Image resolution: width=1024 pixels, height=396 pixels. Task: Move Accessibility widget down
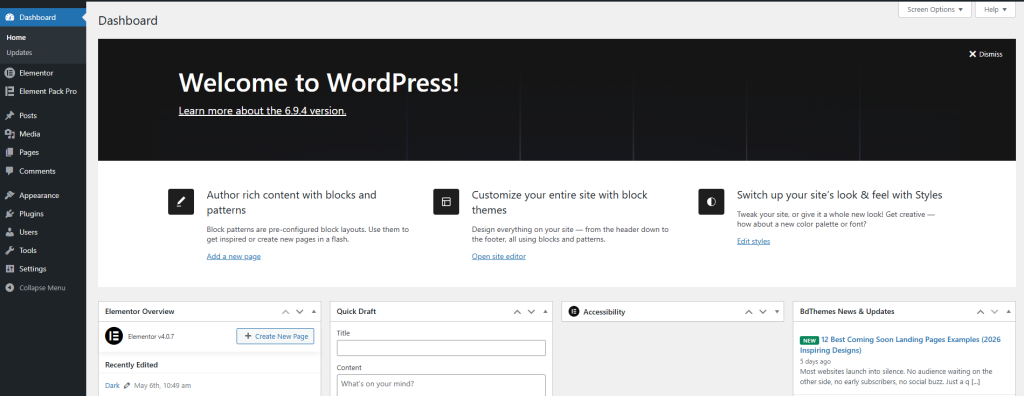[x=763, y=312]
